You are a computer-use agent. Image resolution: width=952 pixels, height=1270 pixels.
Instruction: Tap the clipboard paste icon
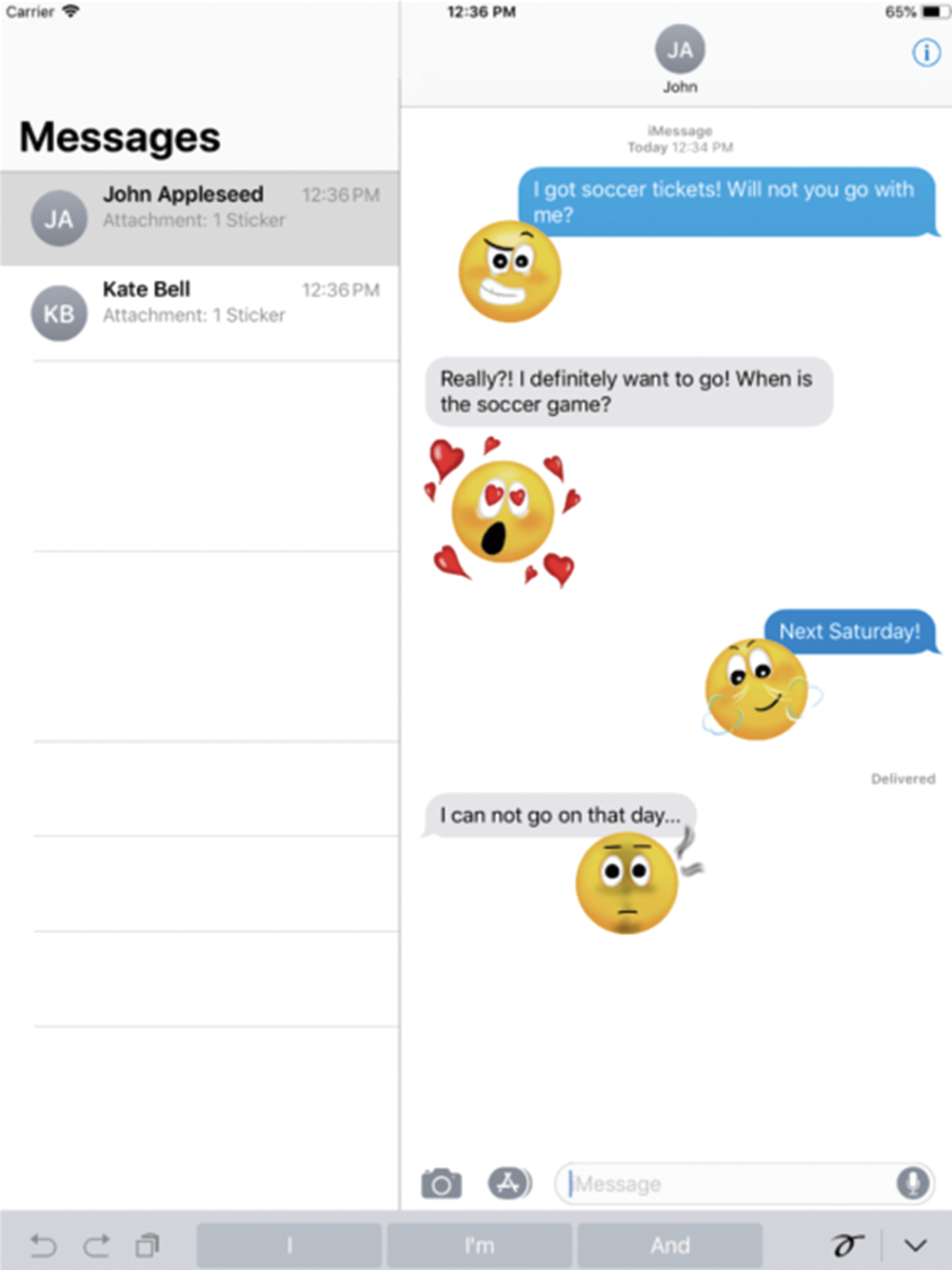[x=148, y=1244]
